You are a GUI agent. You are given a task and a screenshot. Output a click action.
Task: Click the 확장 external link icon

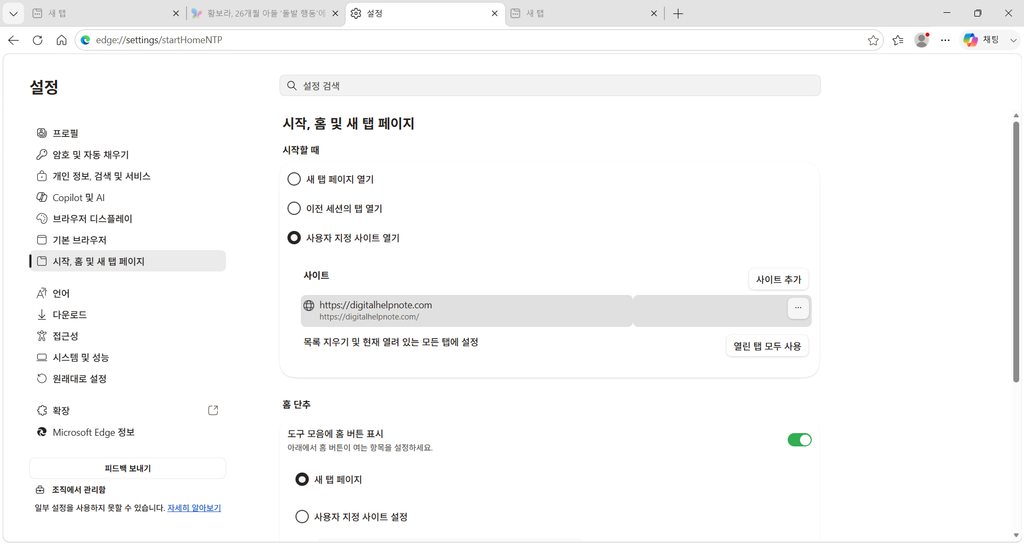[x=213, y=411]
